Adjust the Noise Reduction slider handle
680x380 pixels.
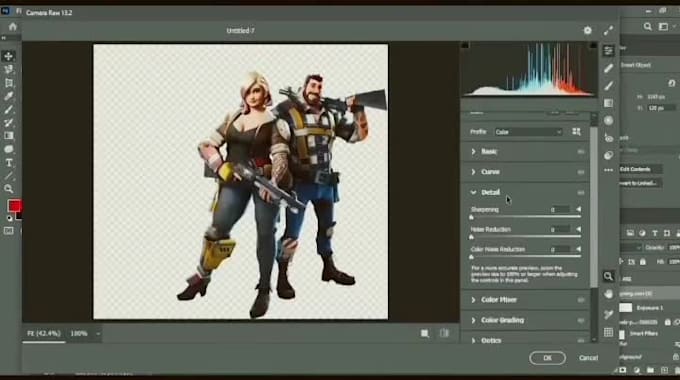tap(471, 237)
